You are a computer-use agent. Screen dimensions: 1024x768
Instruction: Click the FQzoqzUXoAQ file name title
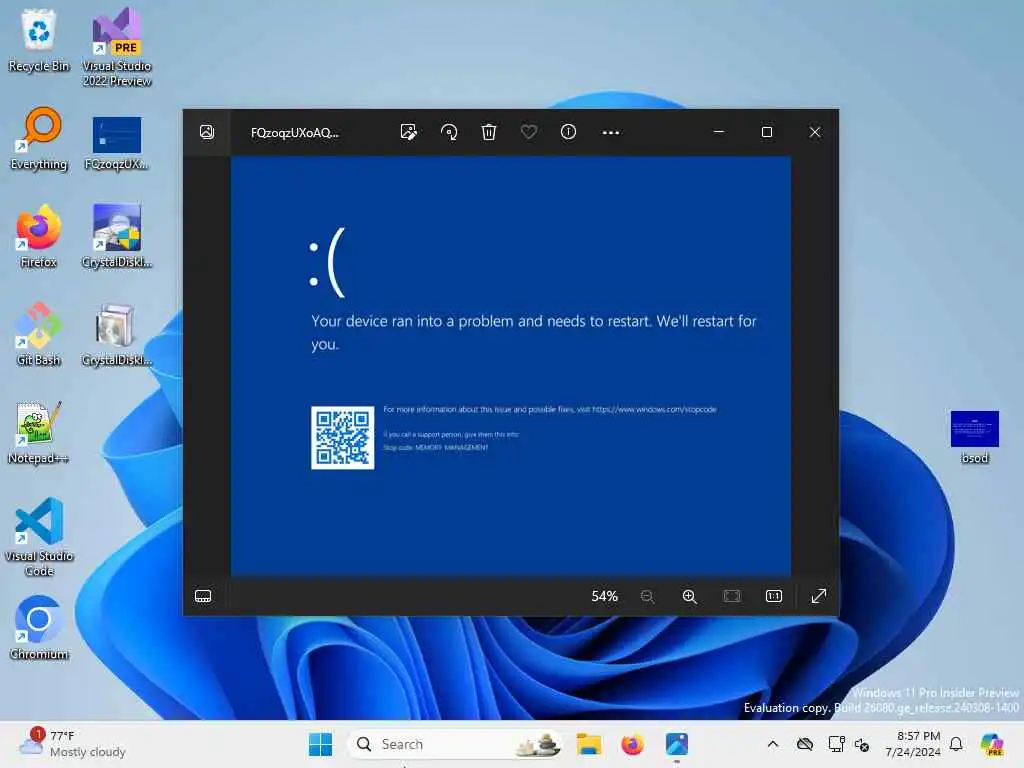295,133
